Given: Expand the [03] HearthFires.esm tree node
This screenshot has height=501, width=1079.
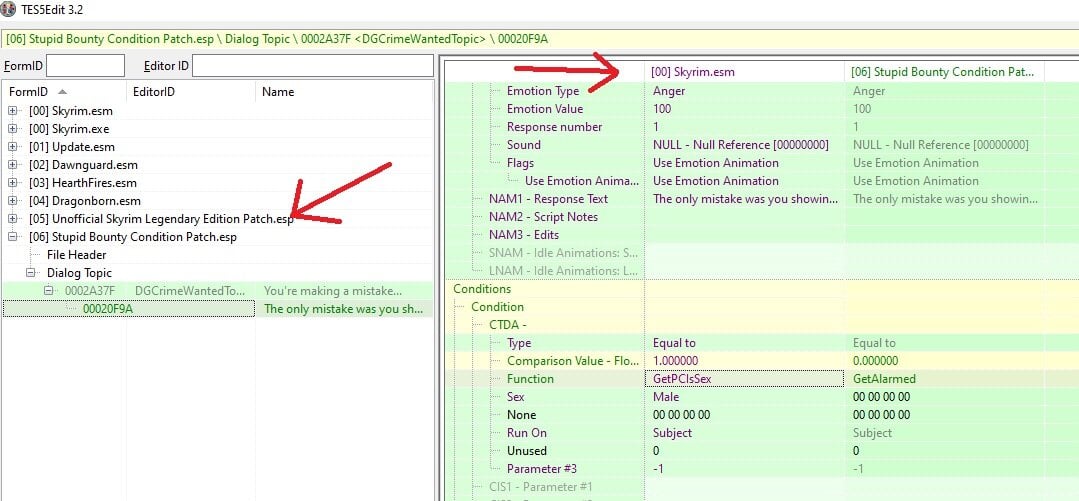Looking at the screenshot, I should click(x=12, y=182).
